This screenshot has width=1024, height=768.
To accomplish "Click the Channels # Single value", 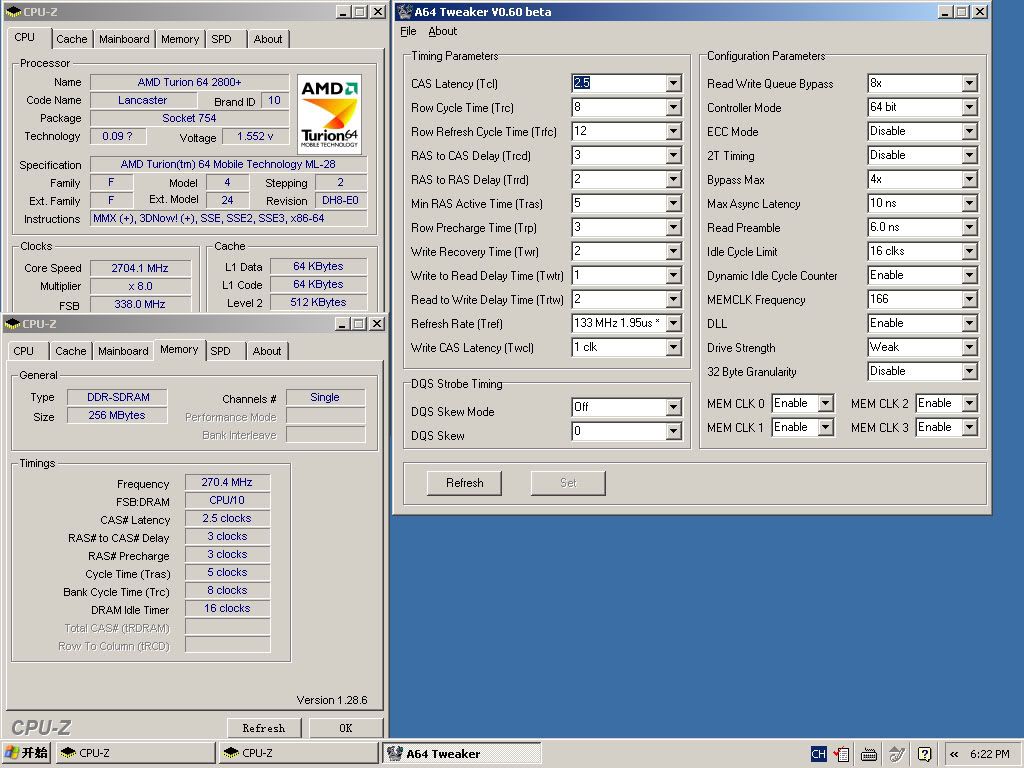I will pyautogui.click(x=325, y=397).
